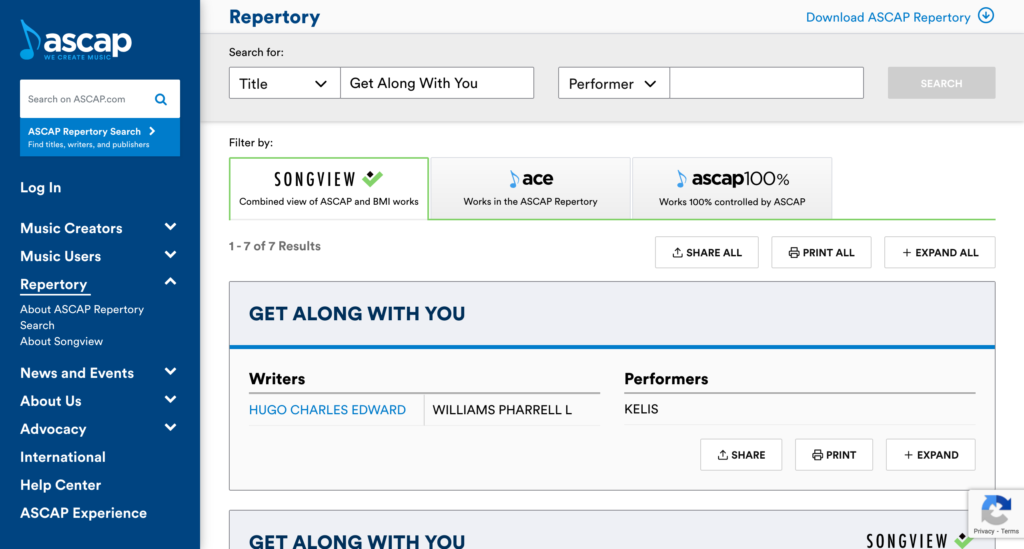Image resolution: width=1024 pixels, height=549 pixels.
Task: Click the ASCAP logo in sidebar
Action: point(76,40)
